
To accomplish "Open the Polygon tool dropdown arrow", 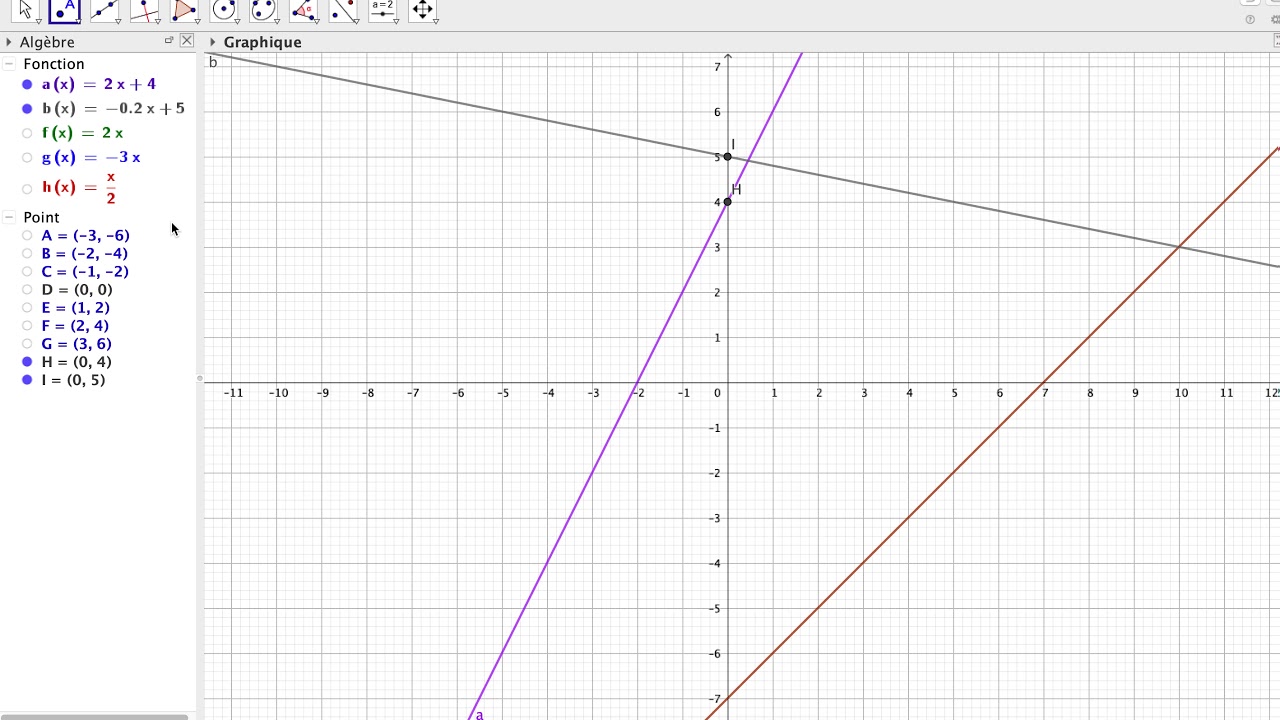I will tap(197, 21).
